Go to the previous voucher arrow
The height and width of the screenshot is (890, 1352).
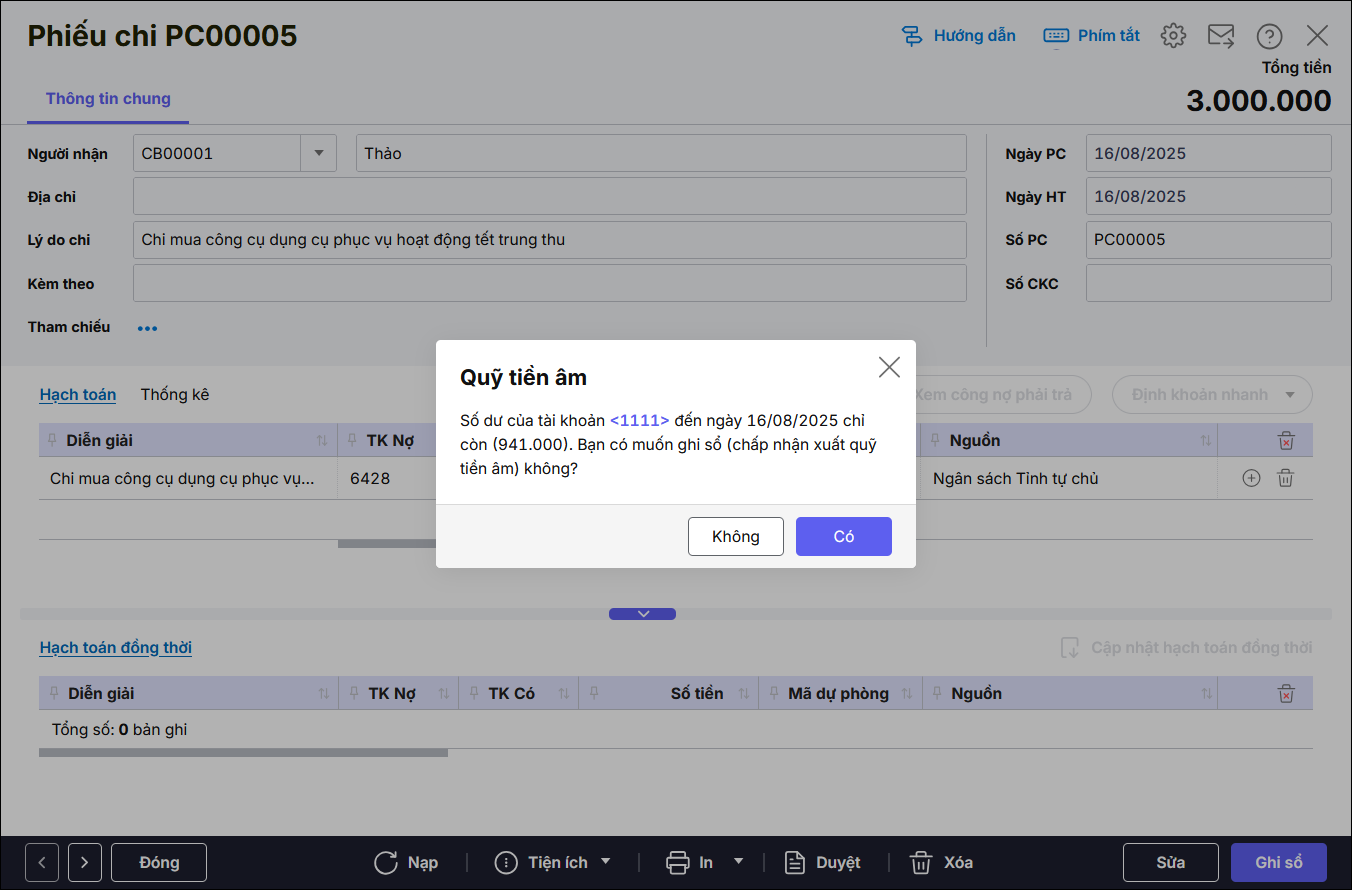point(42,862)
